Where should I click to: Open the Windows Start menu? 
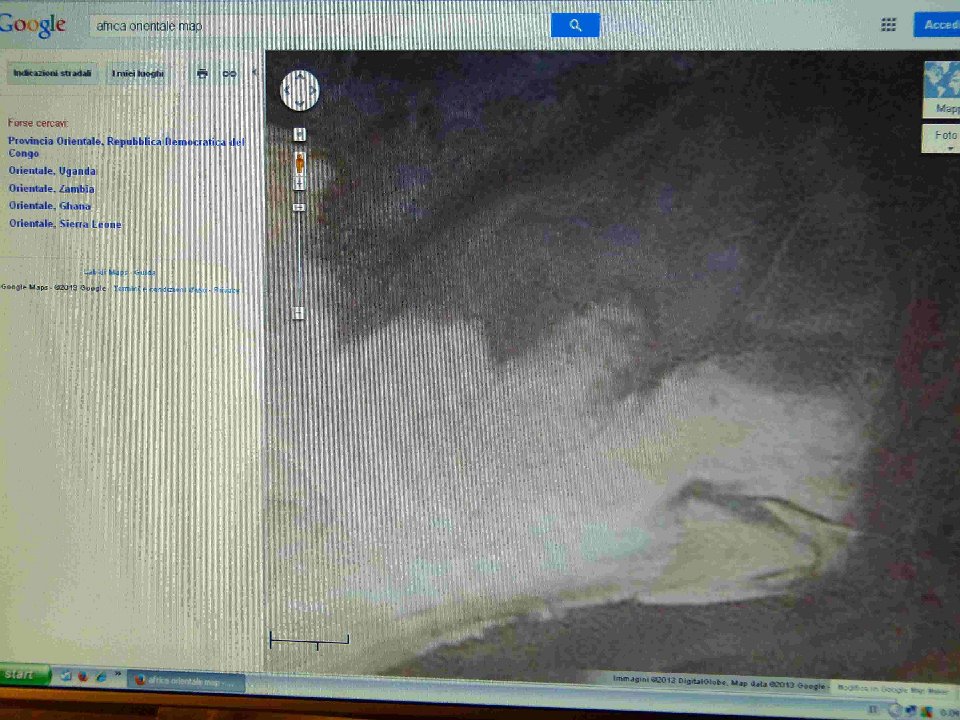[24, 674]
